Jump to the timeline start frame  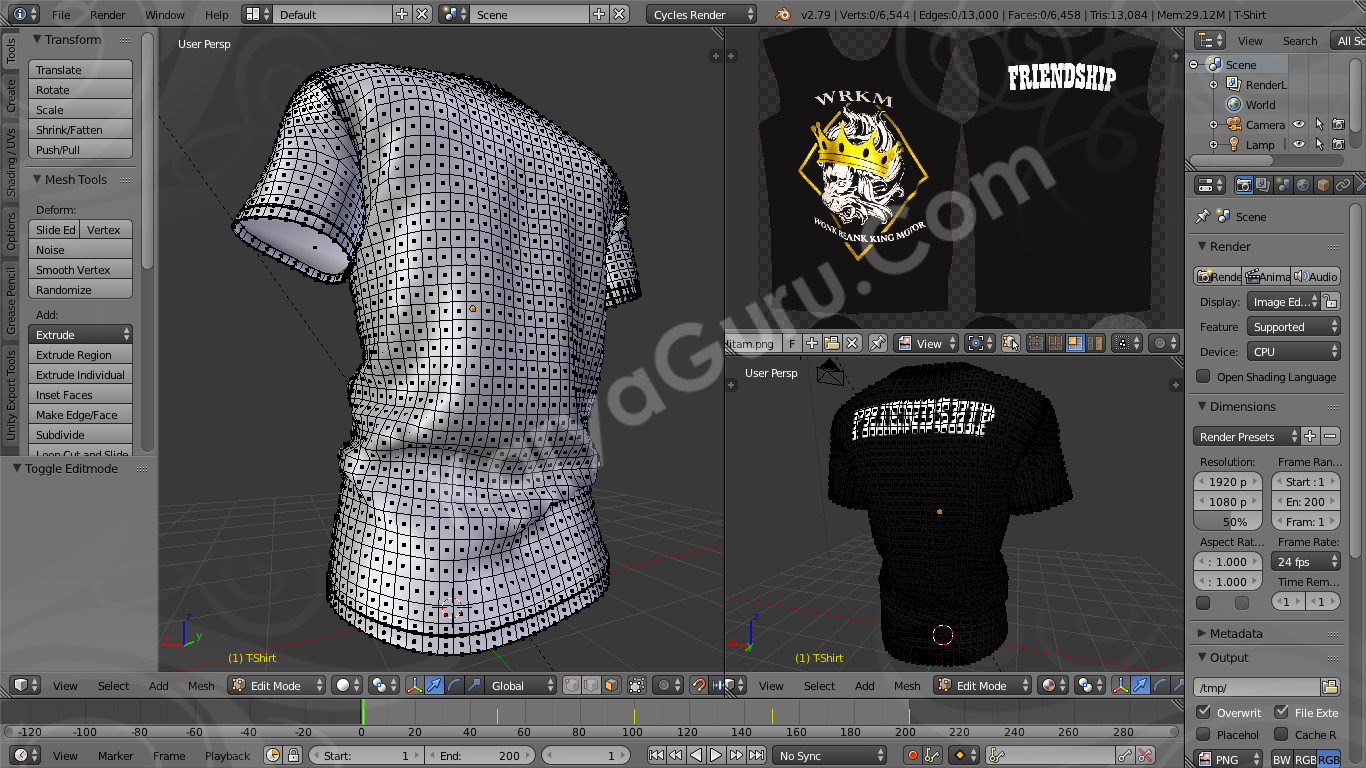656,756
